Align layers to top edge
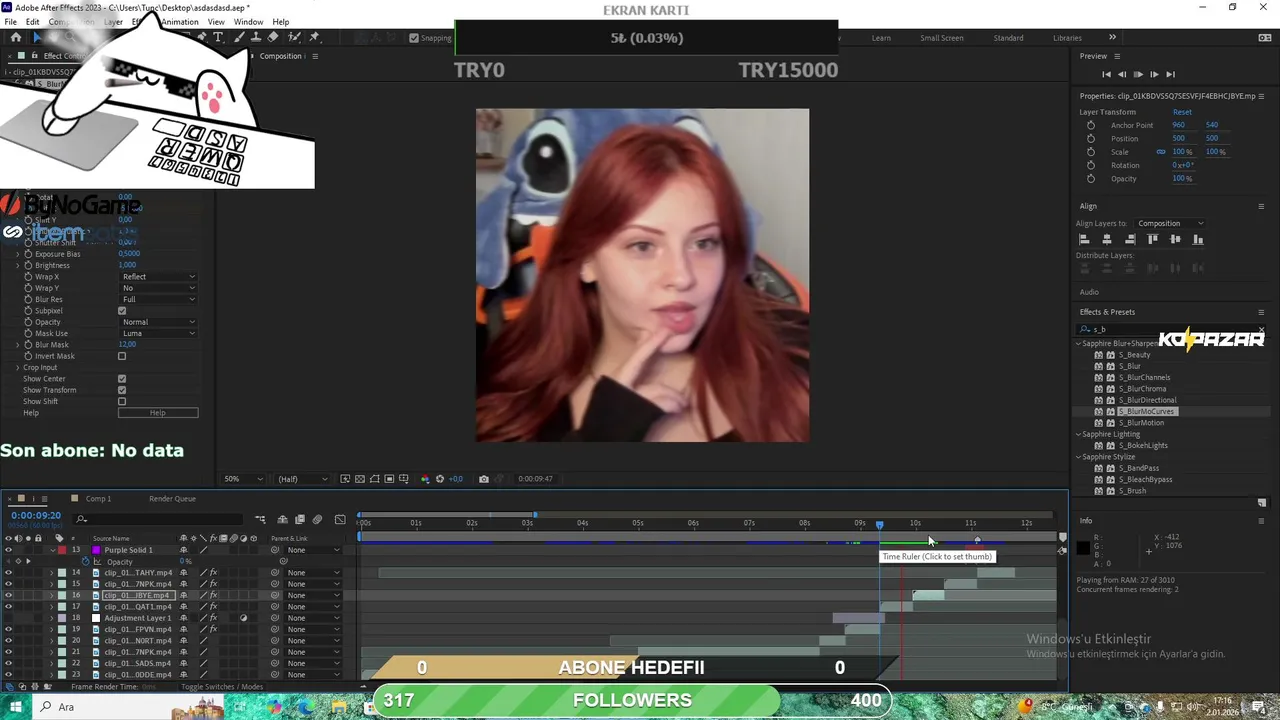Screen dimensions: 1280x720 click(1153, 240)
